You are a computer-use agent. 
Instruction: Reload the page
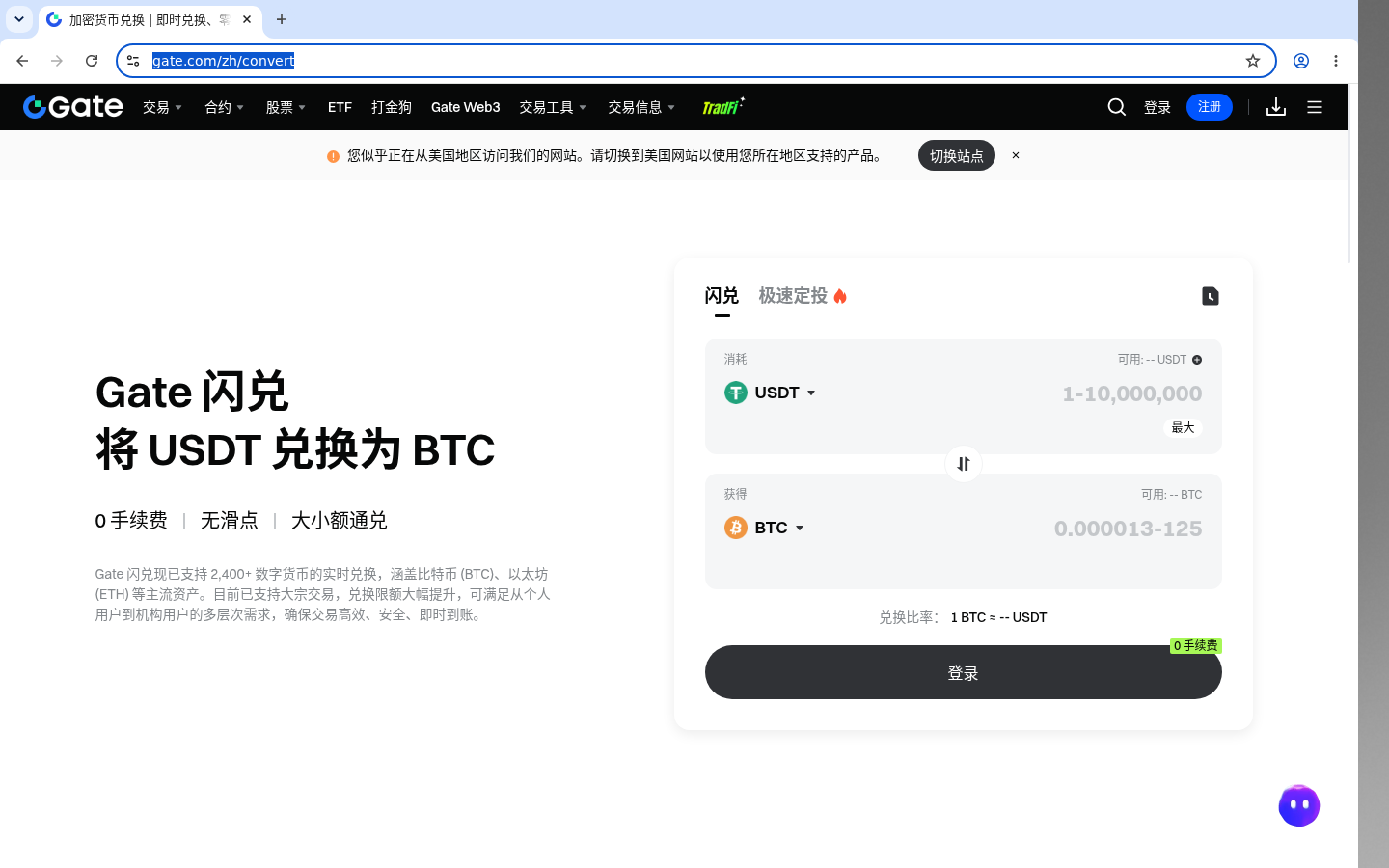pyautogui.click(x=92, y=61)
